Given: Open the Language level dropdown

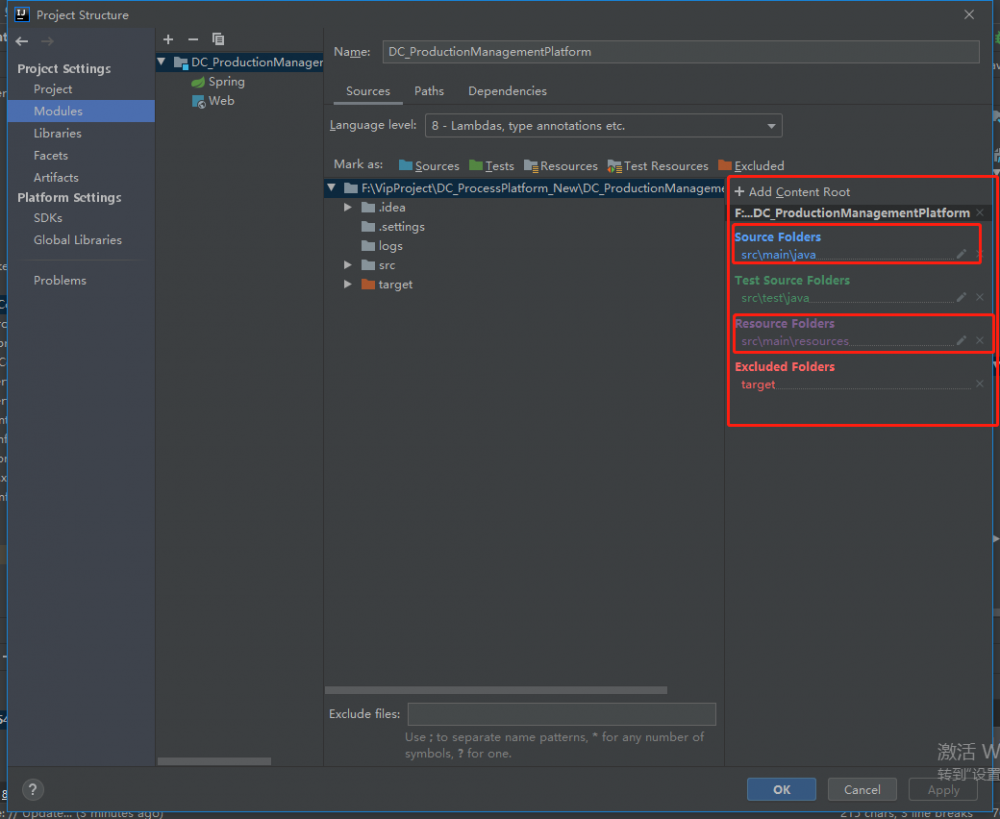Looking at the screenshot, I should click(604, 126).
